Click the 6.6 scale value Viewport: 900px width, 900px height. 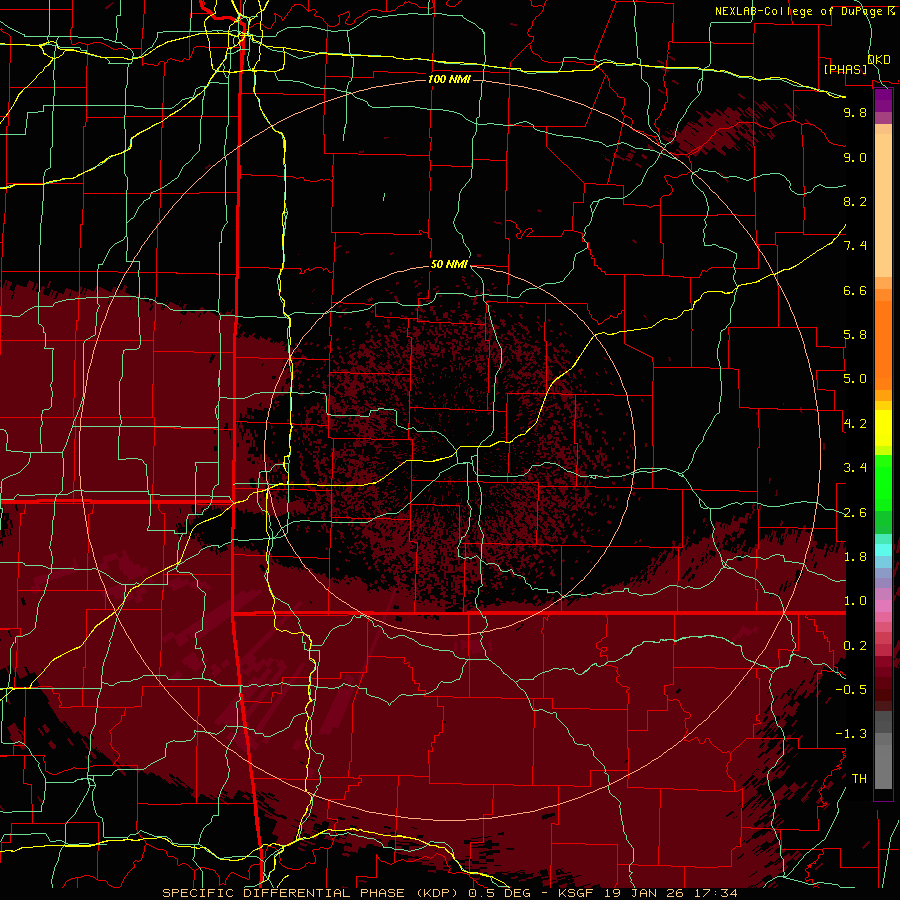[855, 290]
